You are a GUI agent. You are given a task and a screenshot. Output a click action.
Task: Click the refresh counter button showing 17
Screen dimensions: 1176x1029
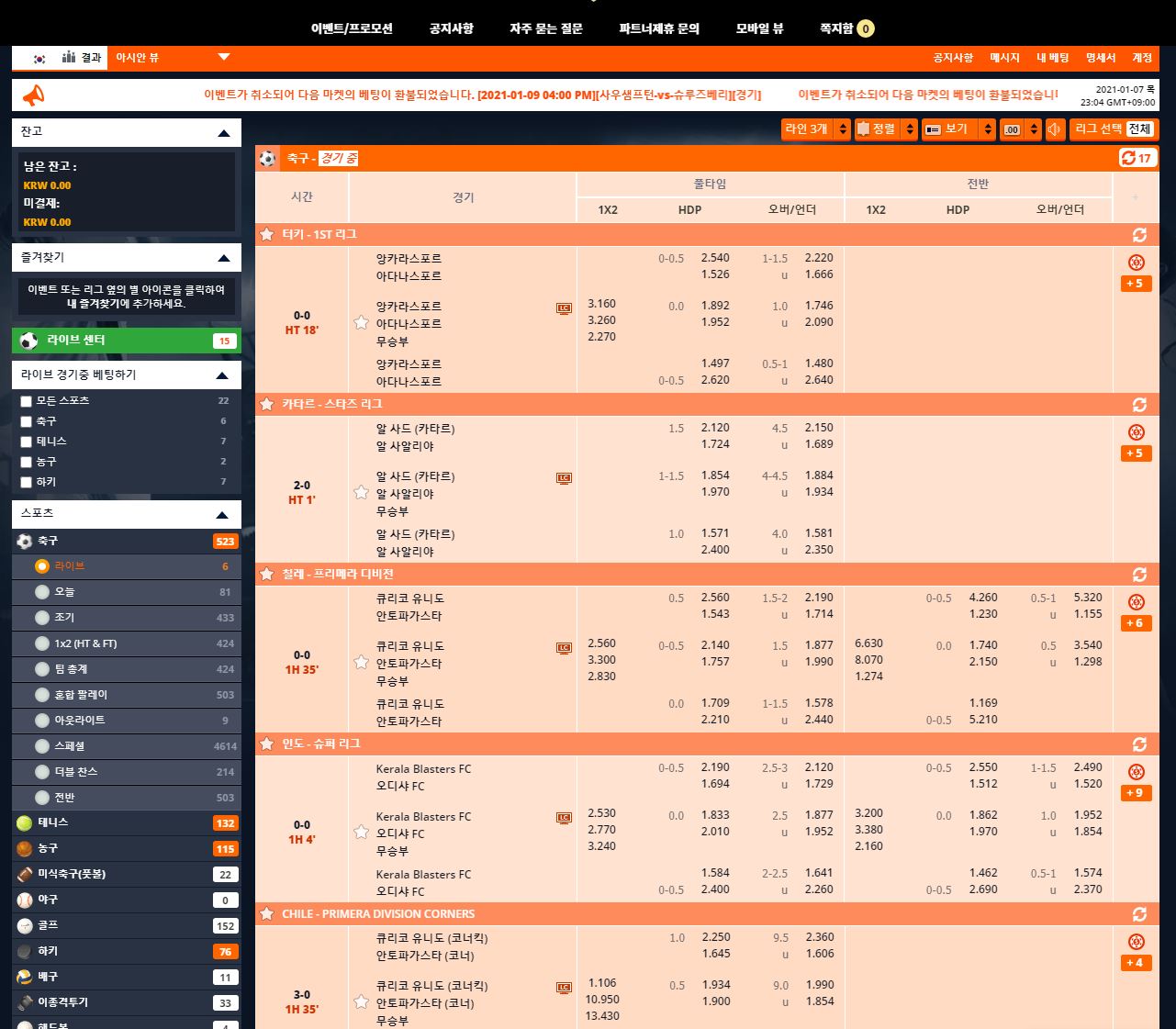[x=1136, y=158]
